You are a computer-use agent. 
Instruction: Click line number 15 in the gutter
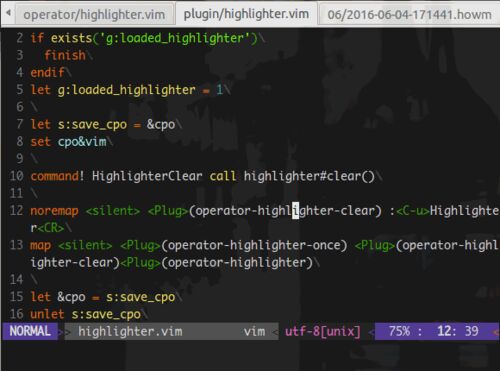(x=16, y=297)
